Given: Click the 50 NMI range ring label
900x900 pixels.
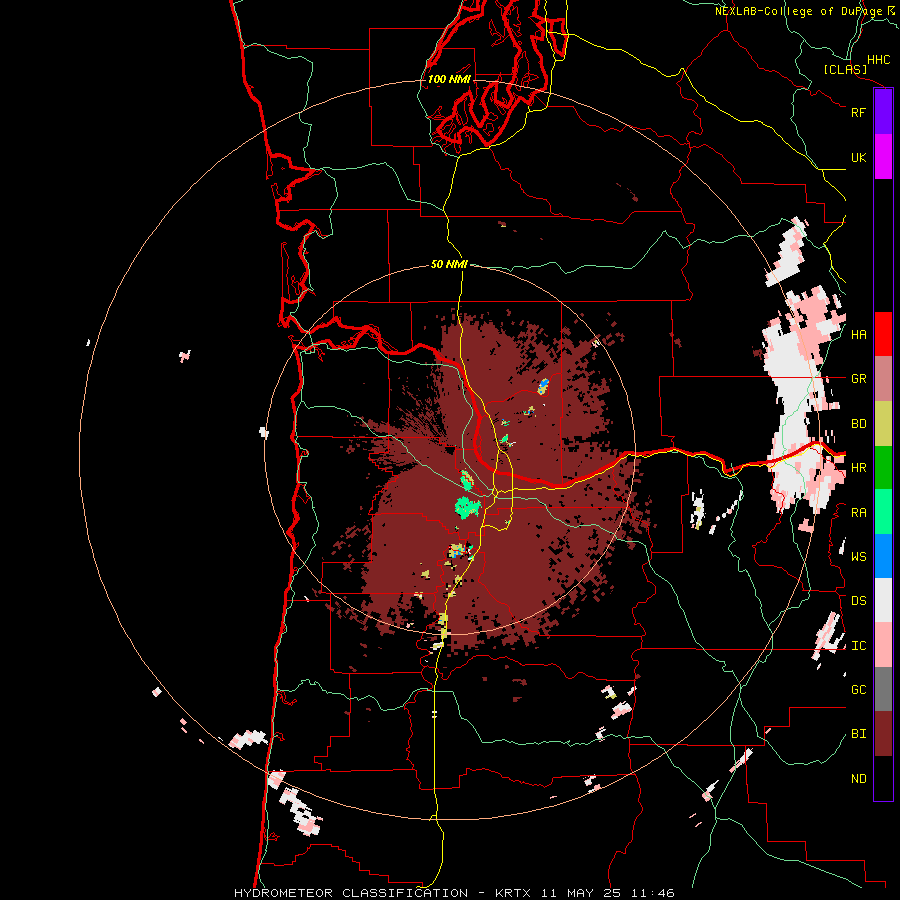Looking at the screenshot, I should 449,265.
